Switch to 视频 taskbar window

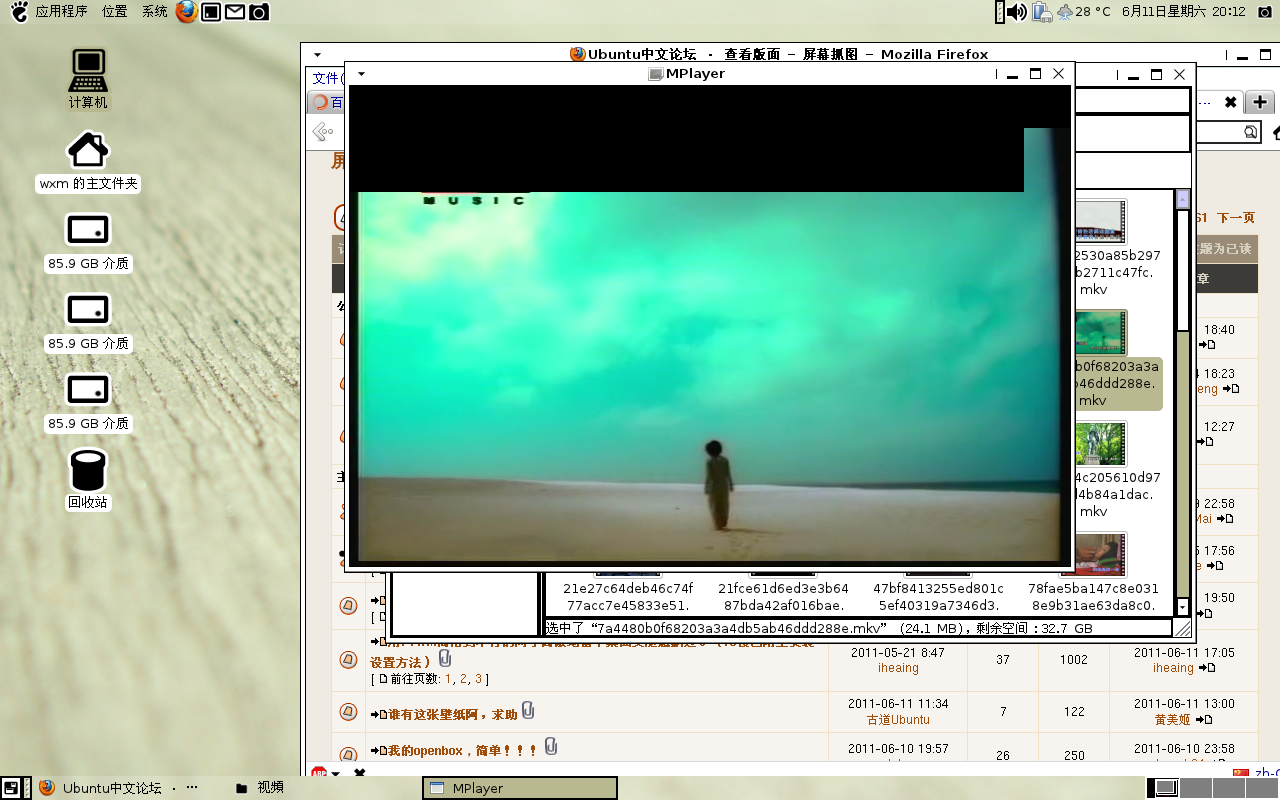coord(260,788)
